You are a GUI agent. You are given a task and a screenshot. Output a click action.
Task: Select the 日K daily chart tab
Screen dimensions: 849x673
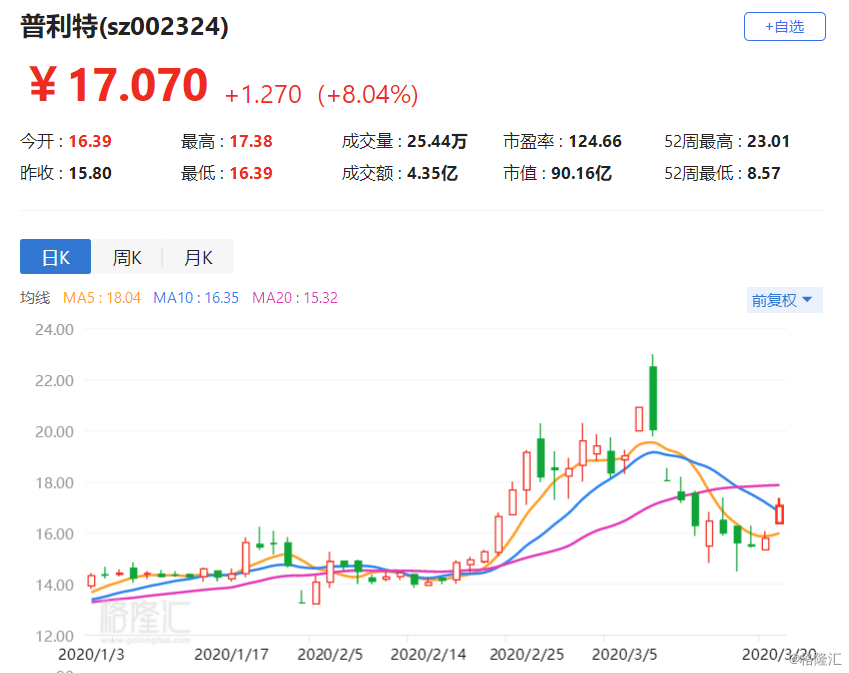pos(55,257)
